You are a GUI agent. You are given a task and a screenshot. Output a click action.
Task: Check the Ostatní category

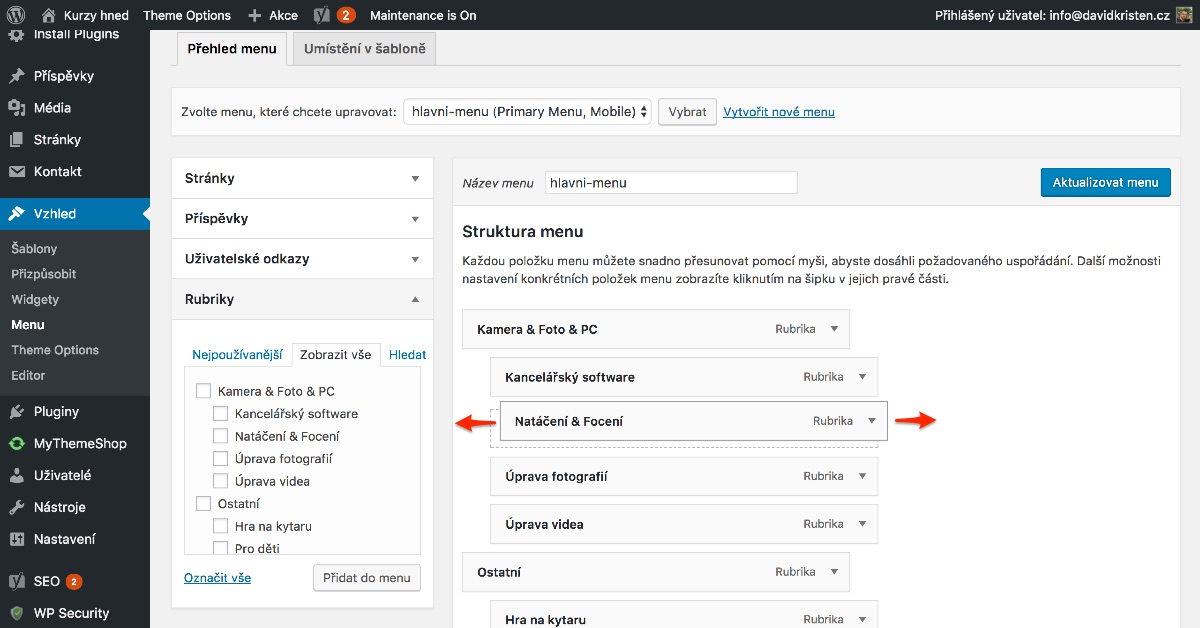click(x=204, y=503)
